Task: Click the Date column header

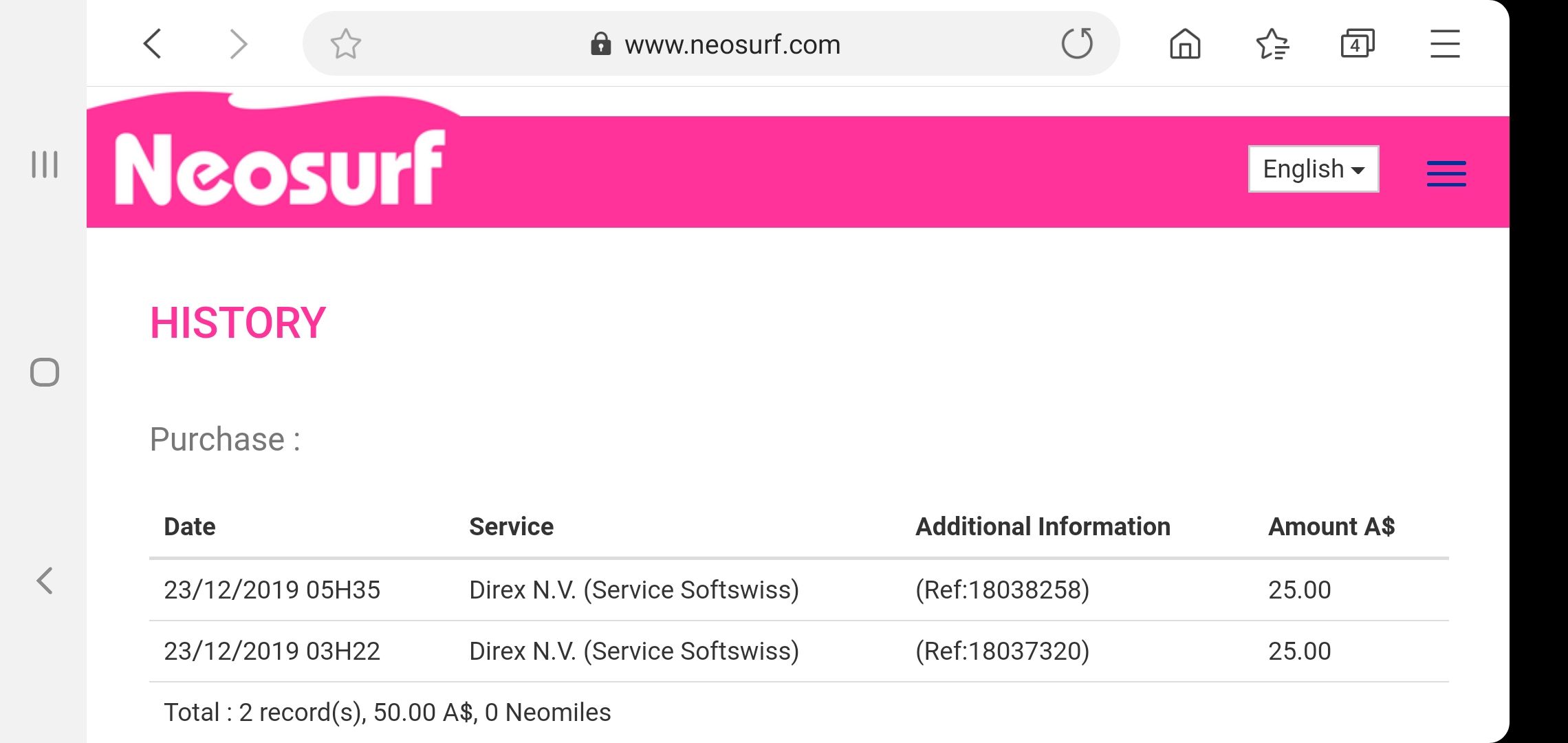Action: (190, 527)
